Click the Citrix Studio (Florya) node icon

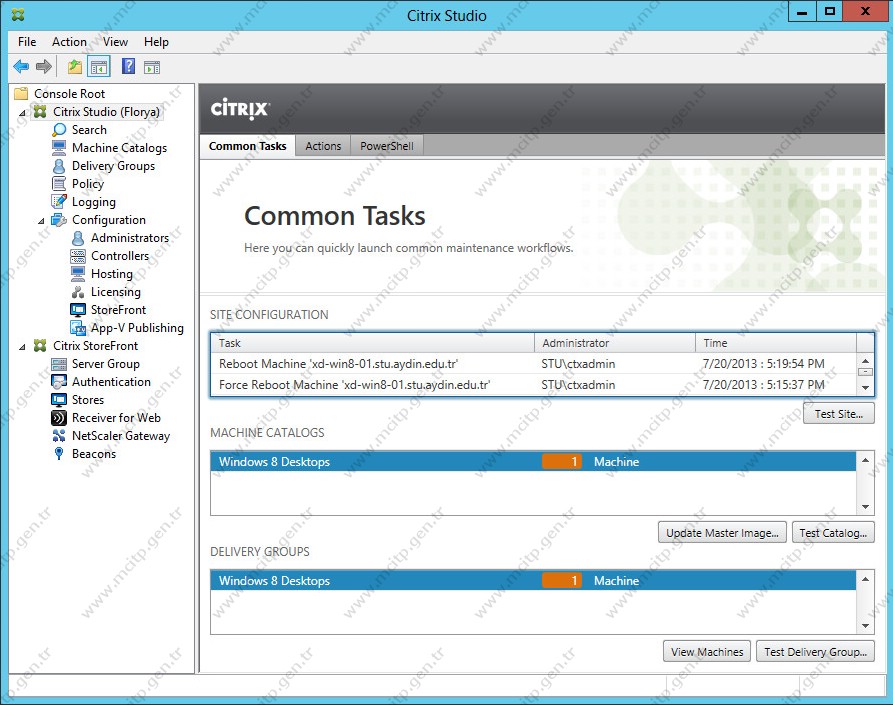(x=40, y=112)
